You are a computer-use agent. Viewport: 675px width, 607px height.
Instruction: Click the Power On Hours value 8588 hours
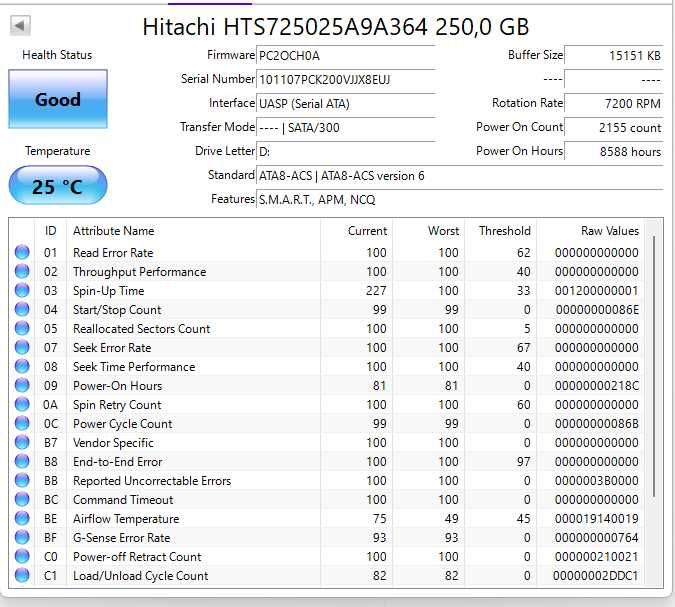tap(613, 152)
